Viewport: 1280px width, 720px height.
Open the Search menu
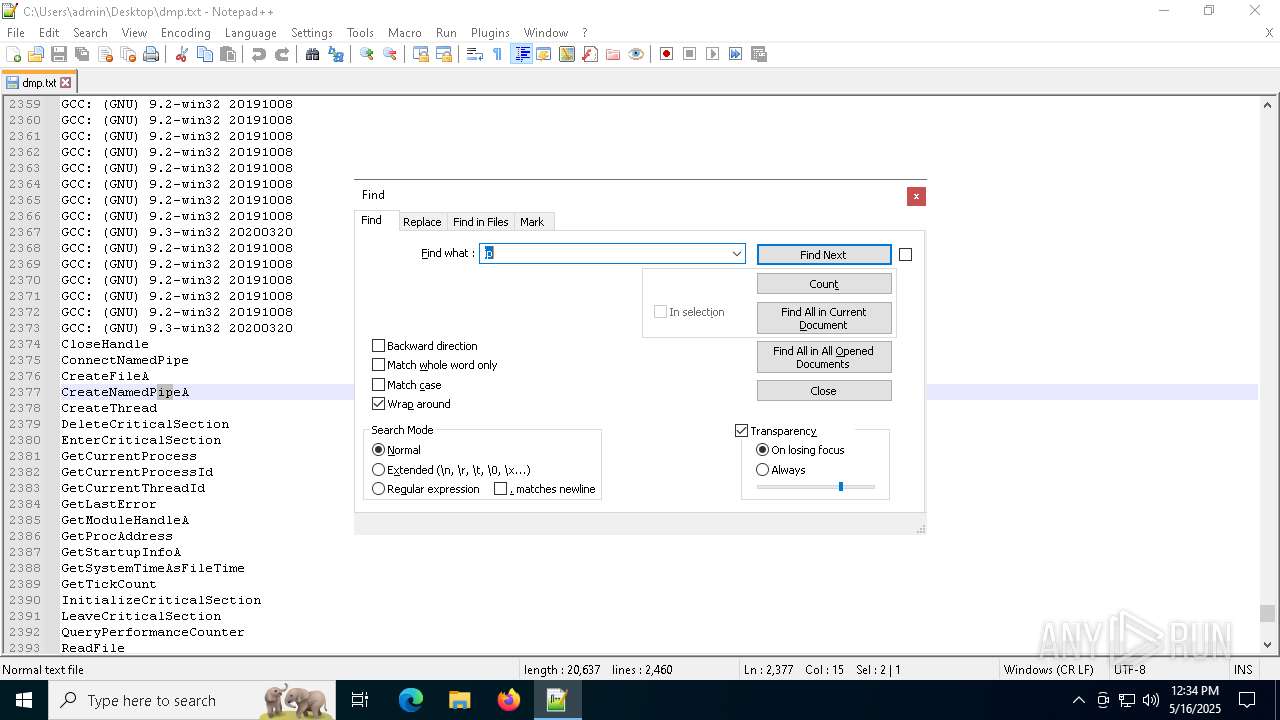pos(90,33)
